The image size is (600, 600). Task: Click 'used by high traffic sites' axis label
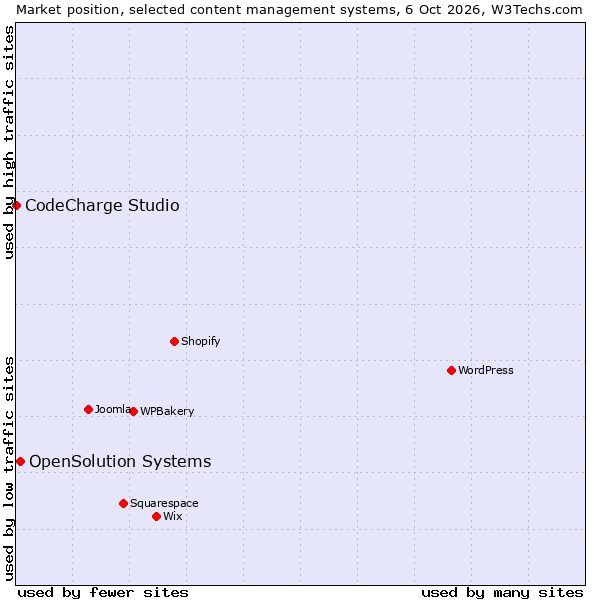tap(8, 142)
